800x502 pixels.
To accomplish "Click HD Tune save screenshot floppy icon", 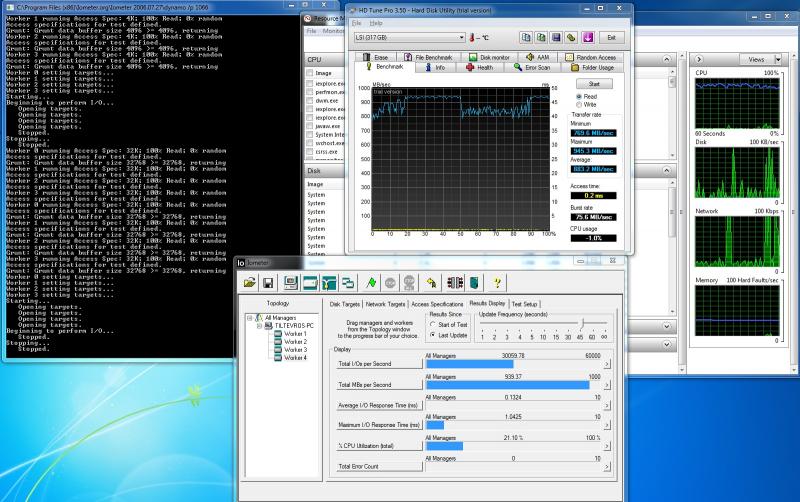I will click(556, 37).
